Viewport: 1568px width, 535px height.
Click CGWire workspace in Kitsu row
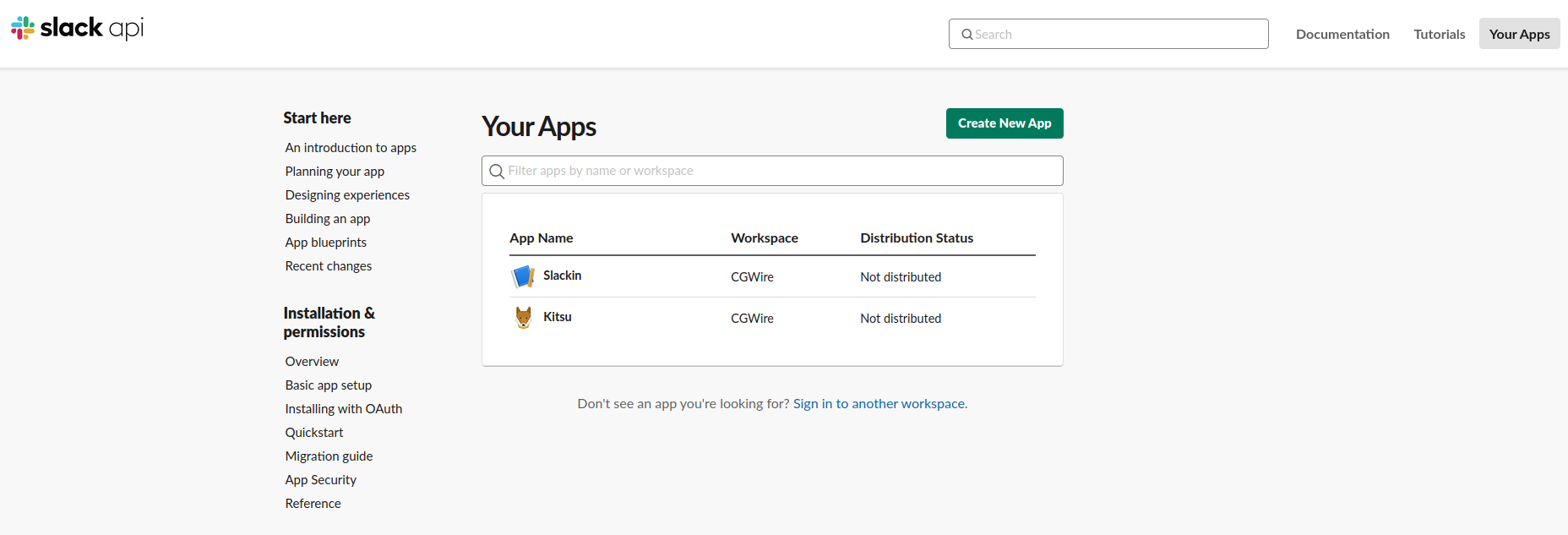coord(752,319)
